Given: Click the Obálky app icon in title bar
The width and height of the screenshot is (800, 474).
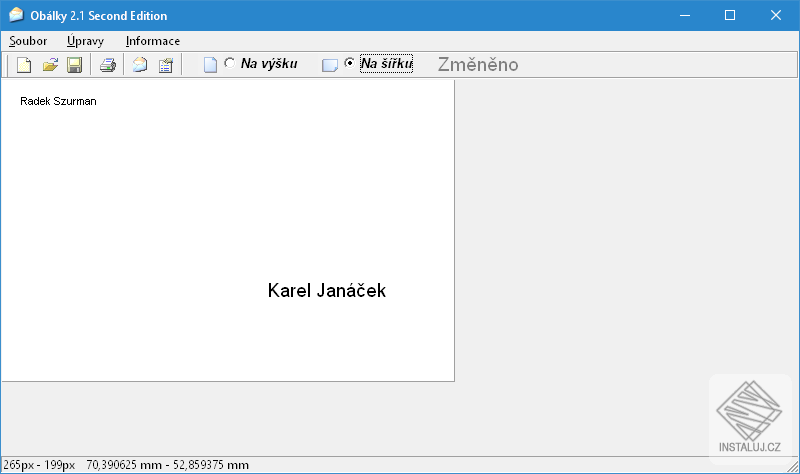Looking at the screenshot, I should click(16, 15).
